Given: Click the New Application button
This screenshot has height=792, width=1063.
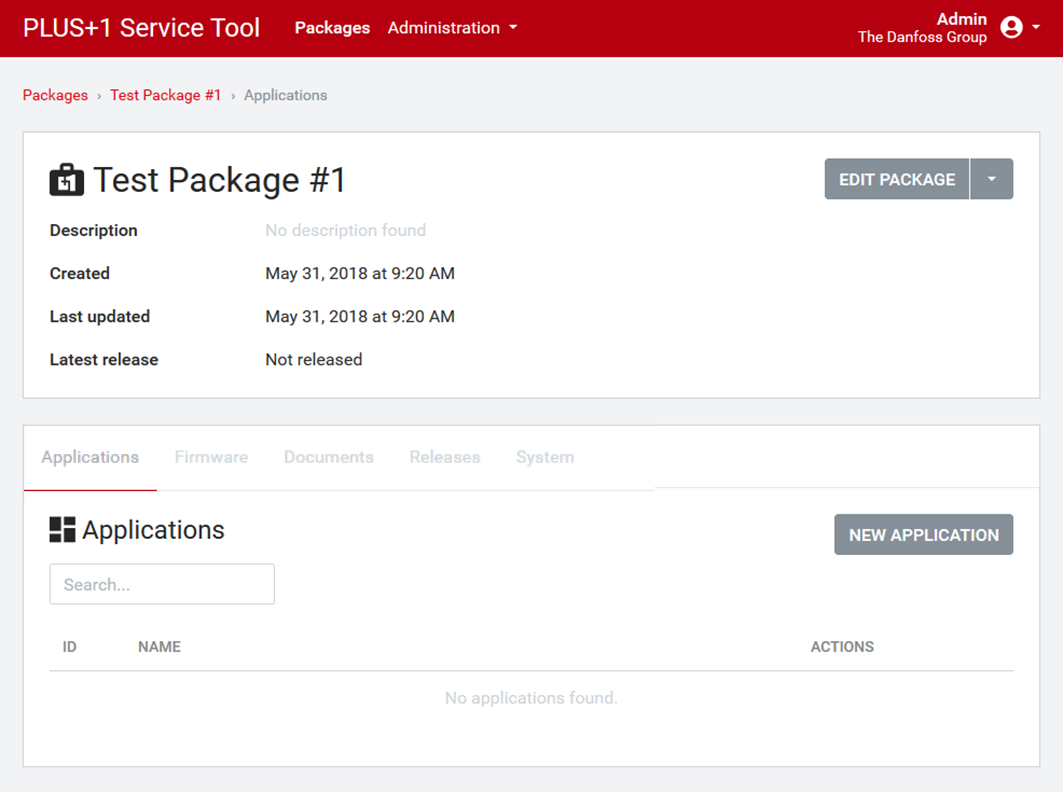Looking at the screenshot, I should coord(923,534).
